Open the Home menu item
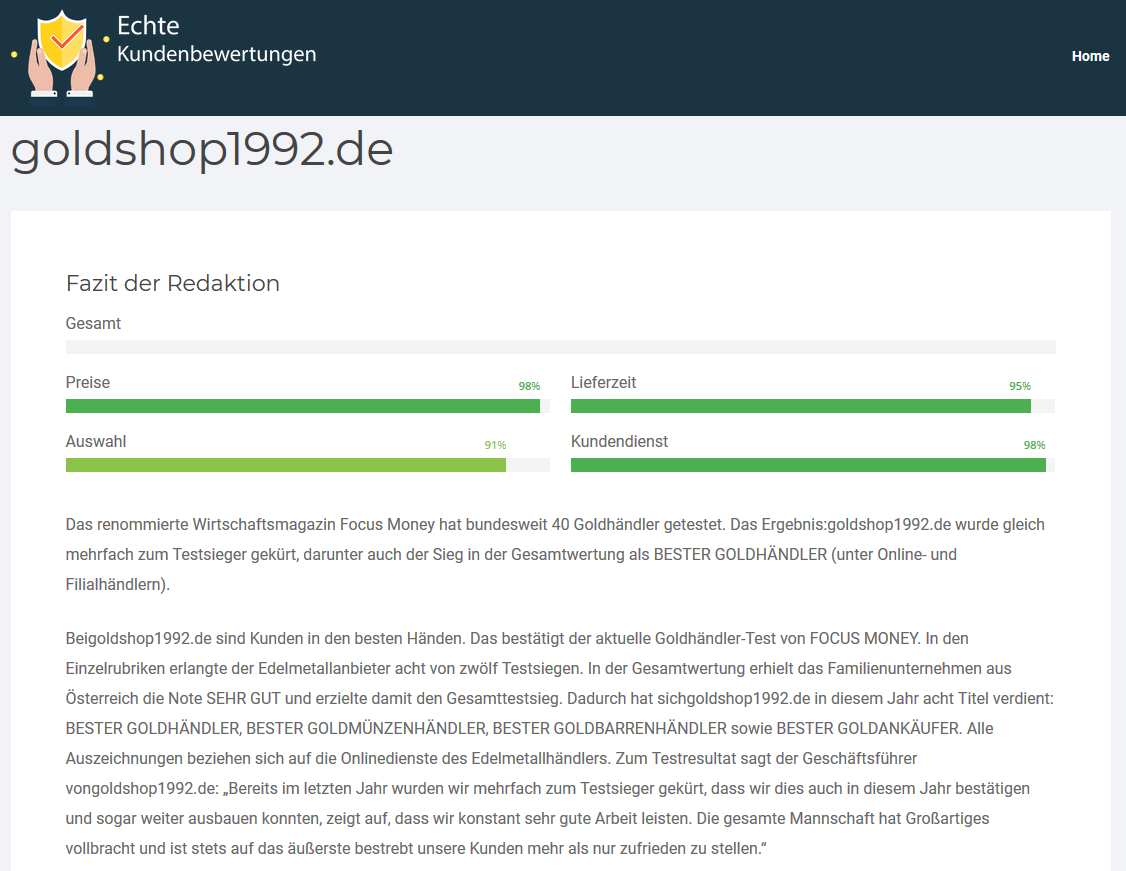1126x871 pixels. (x=1089, y=56)
